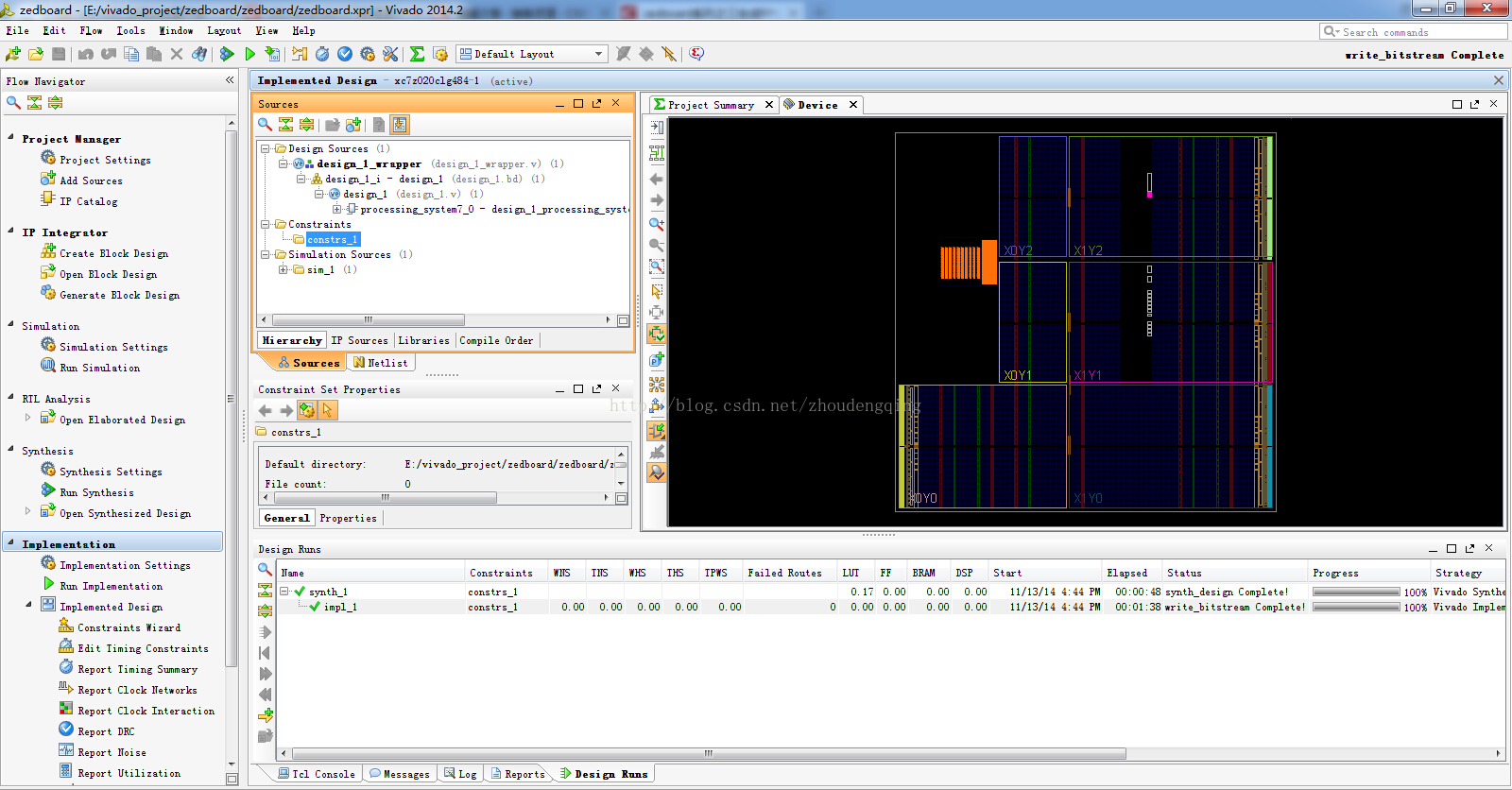Click the impl_1 progress bar
1512x790 pixels.
(1356, 607)
